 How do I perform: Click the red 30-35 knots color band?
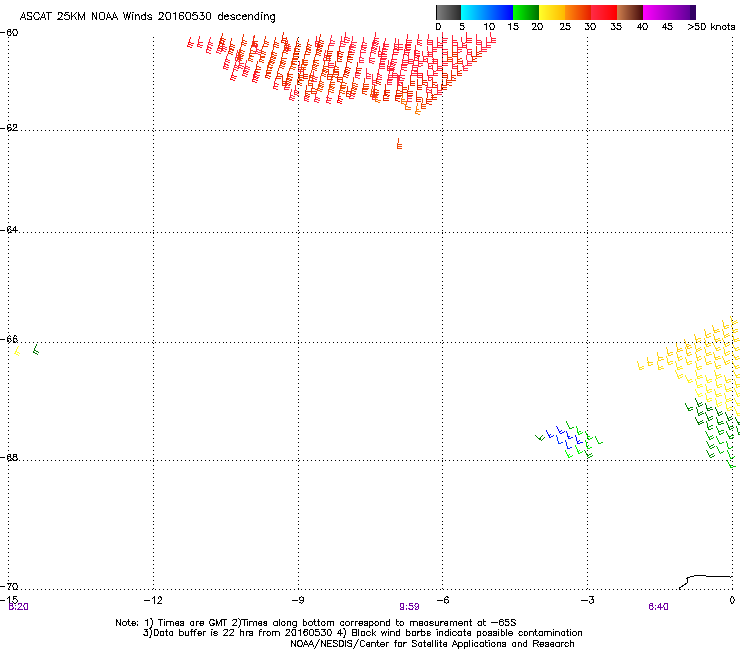pyautogui.click(x=604, y=12)
